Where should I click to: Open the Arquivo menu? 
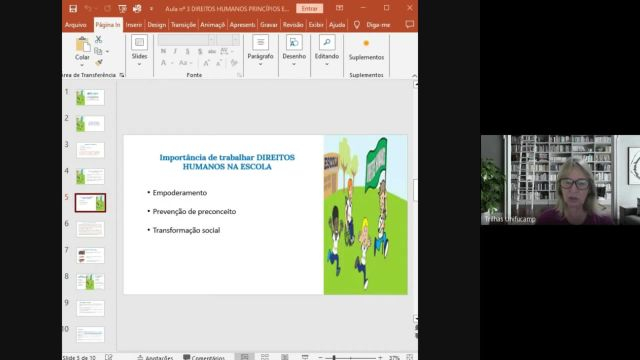(x=76, y=25)
